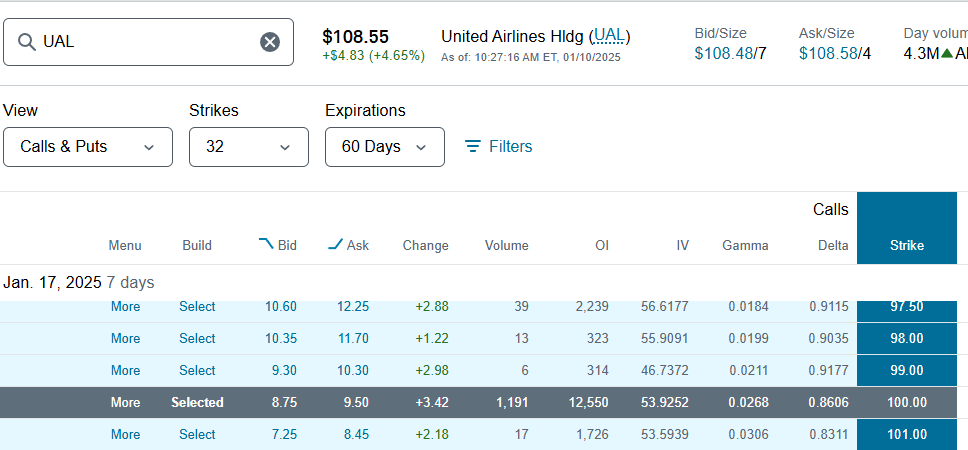Click the $108.55 last price
Image resolution: width=968 pixels, height=450 pixels.
click(x=356, y=36)
